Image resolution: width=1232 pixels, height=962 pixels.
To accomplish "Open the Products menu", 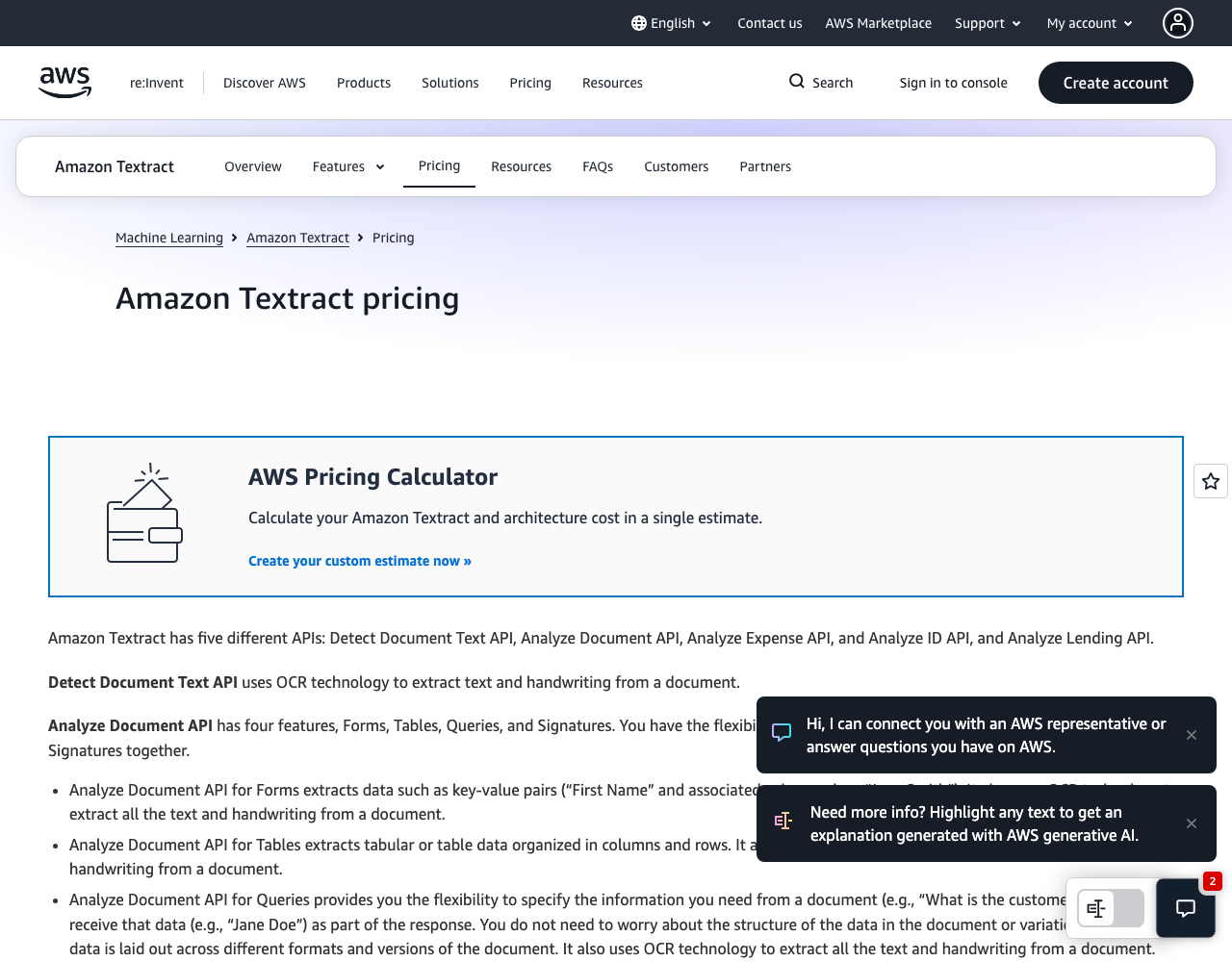I will pyautogui.click(x=364, y=83).
